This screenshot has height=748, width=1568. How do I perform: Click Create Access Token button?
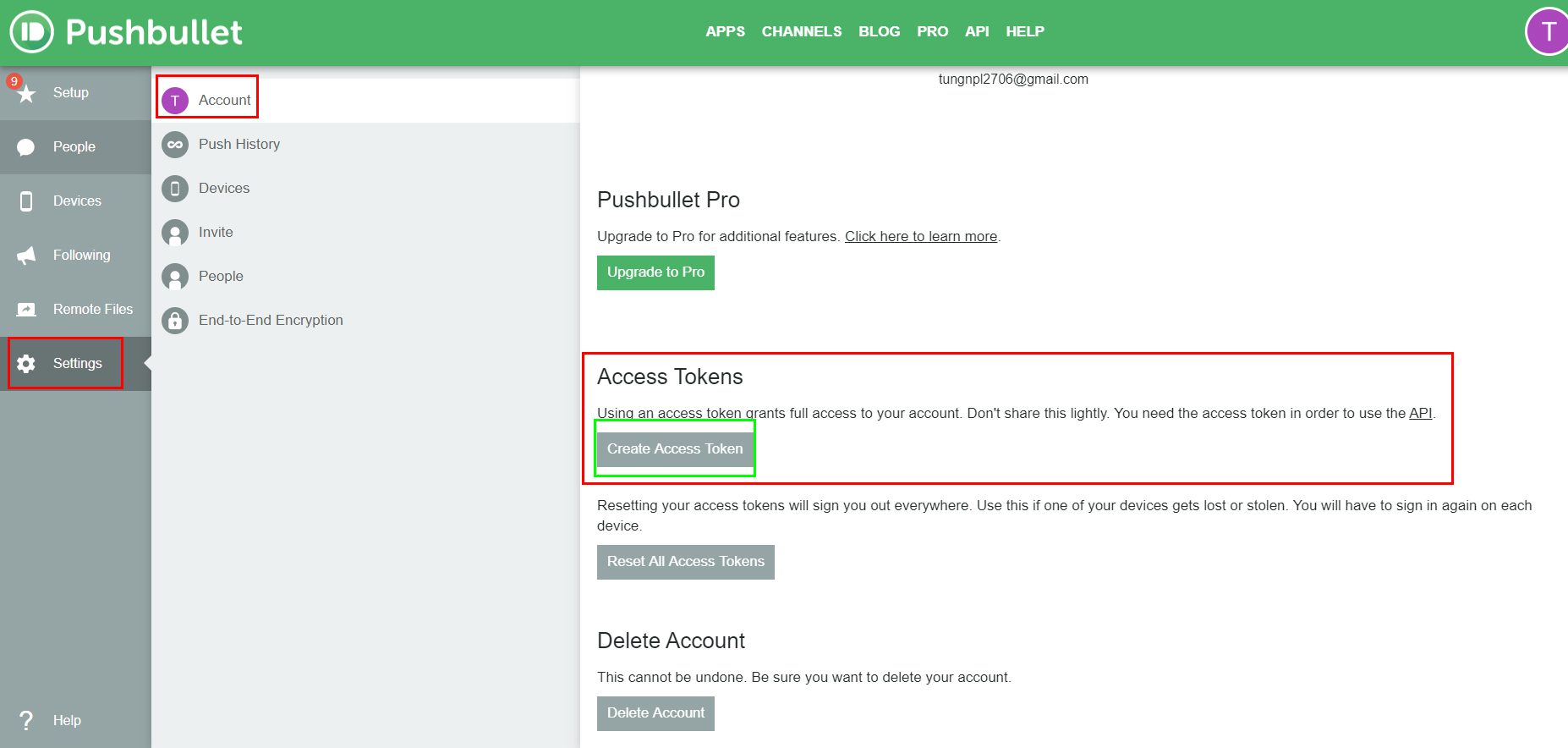tap(675, 449)
